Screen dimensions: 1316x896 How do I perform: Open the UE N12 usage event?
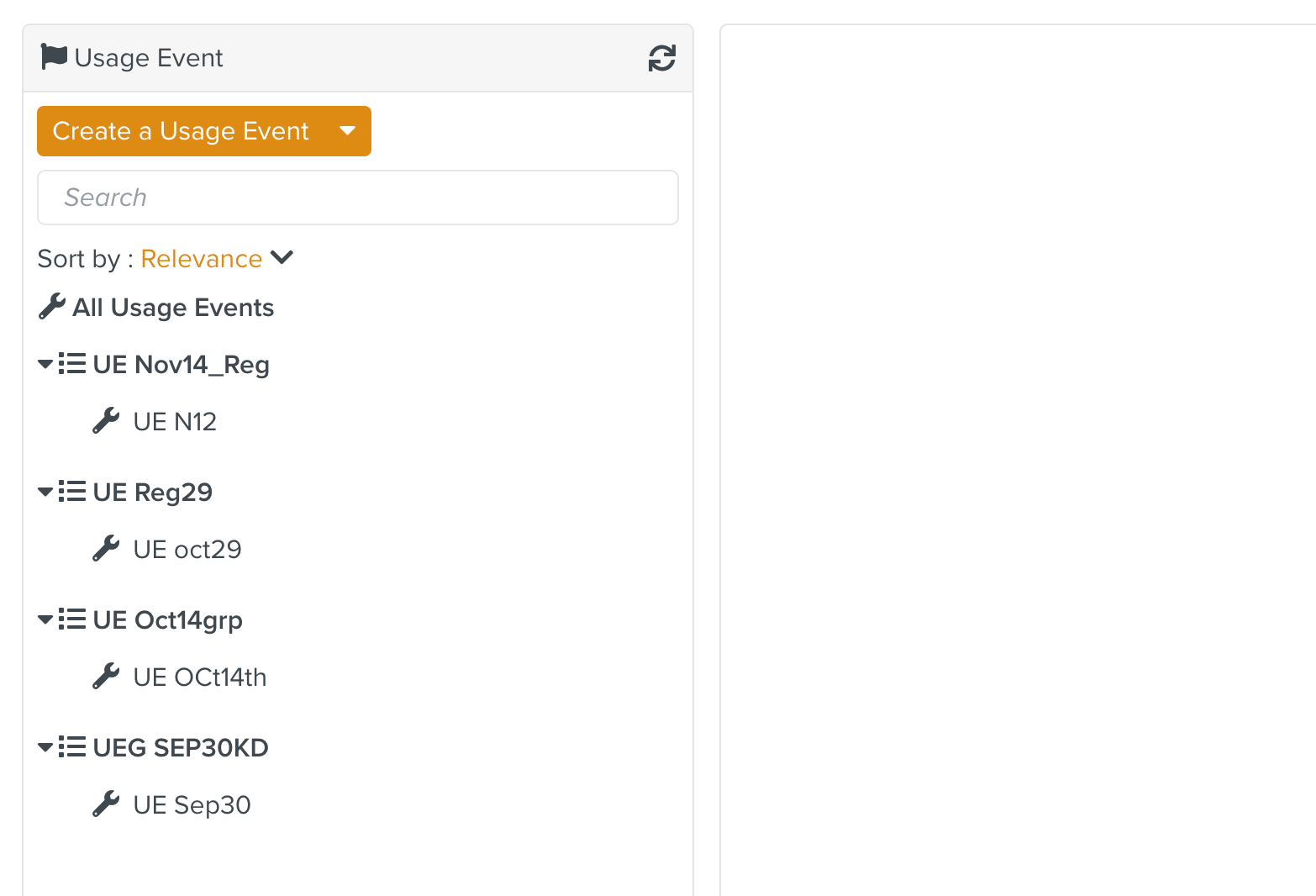click(x=175, y=421)
